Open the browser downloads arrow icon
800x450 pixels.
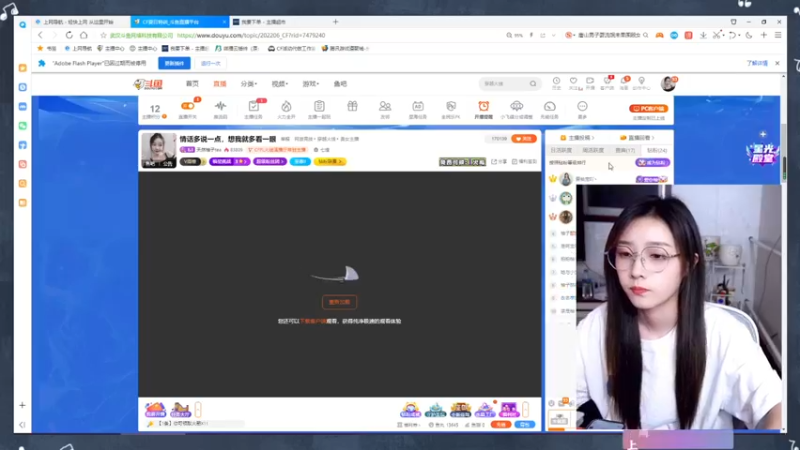[703, 35]
